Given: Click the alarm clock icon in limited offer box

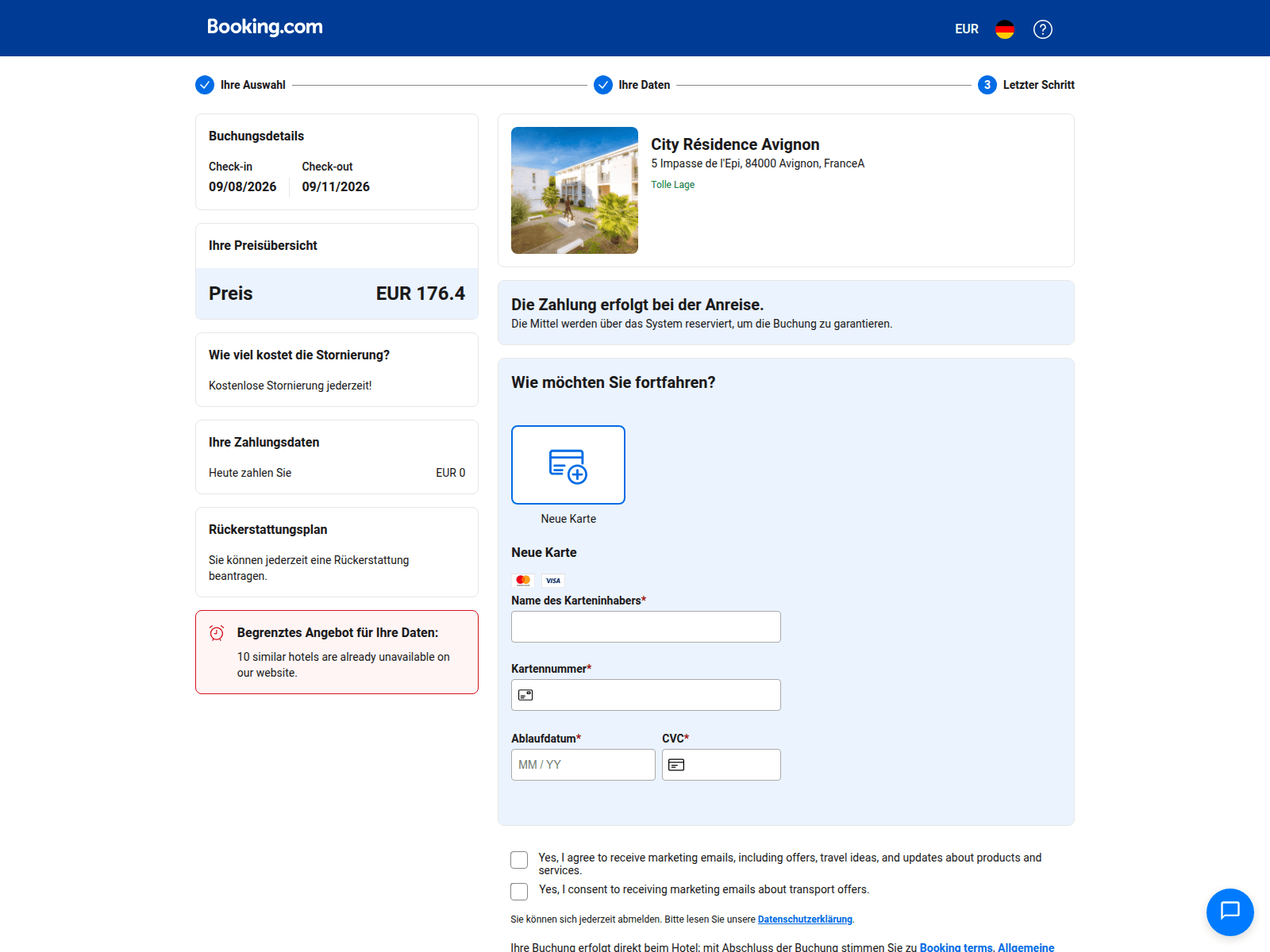Looking at the screenshot, I should pyautogui.click(x=217, y=632).
